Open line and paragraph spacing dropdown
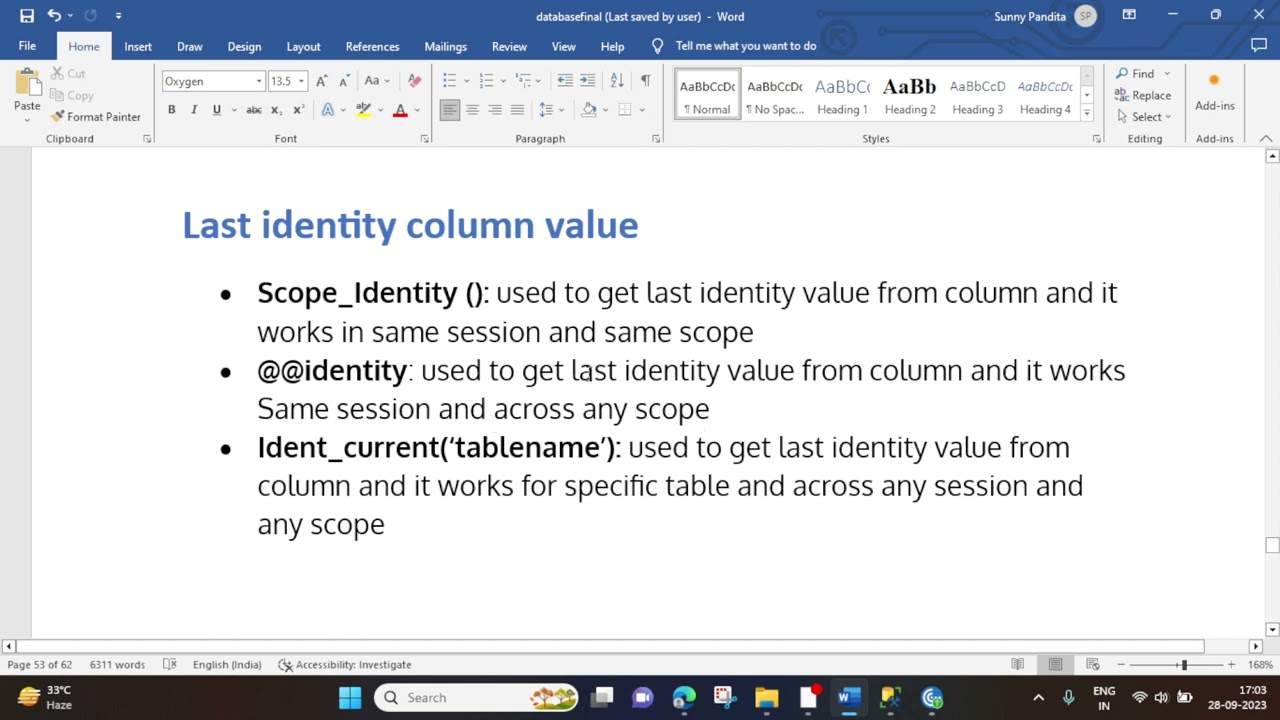1280x720 pixels. pyautogui.click(x=551, y=110)
